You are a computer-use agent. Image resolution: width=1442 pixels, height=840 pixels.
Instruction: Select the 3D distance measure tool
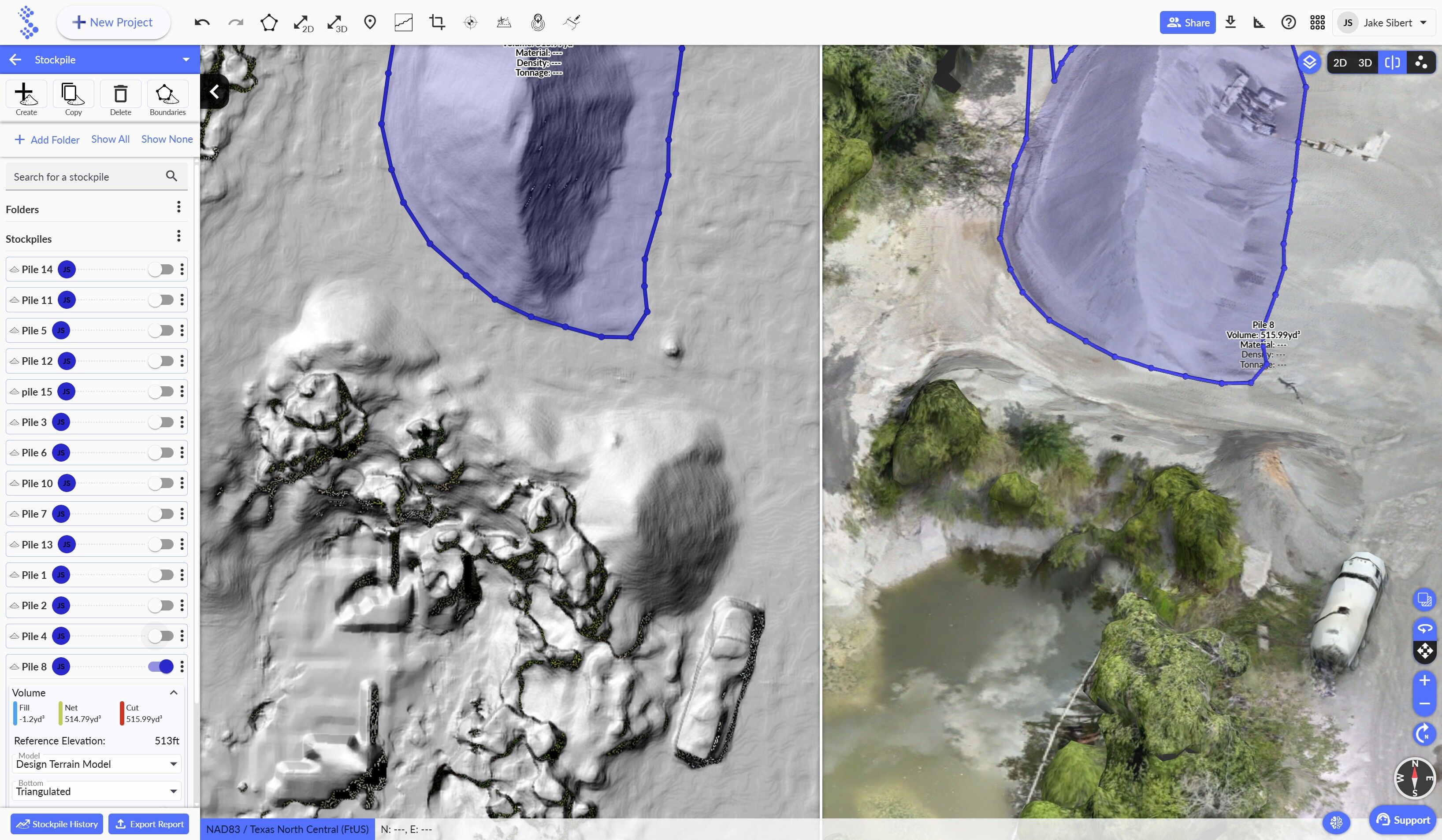pos(336,23)
